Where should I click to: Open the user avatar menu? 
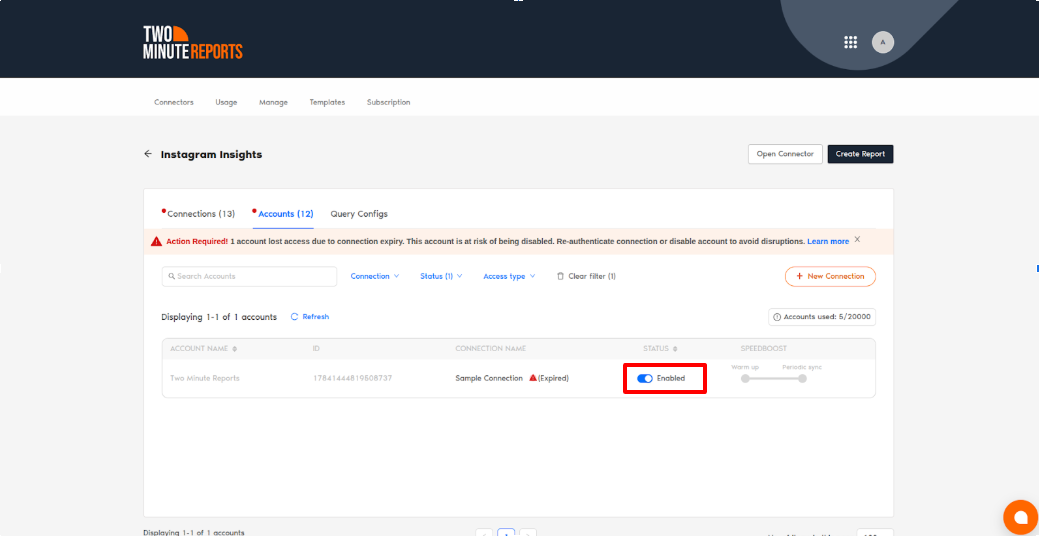pyautogui.click(x=883, y=42)
